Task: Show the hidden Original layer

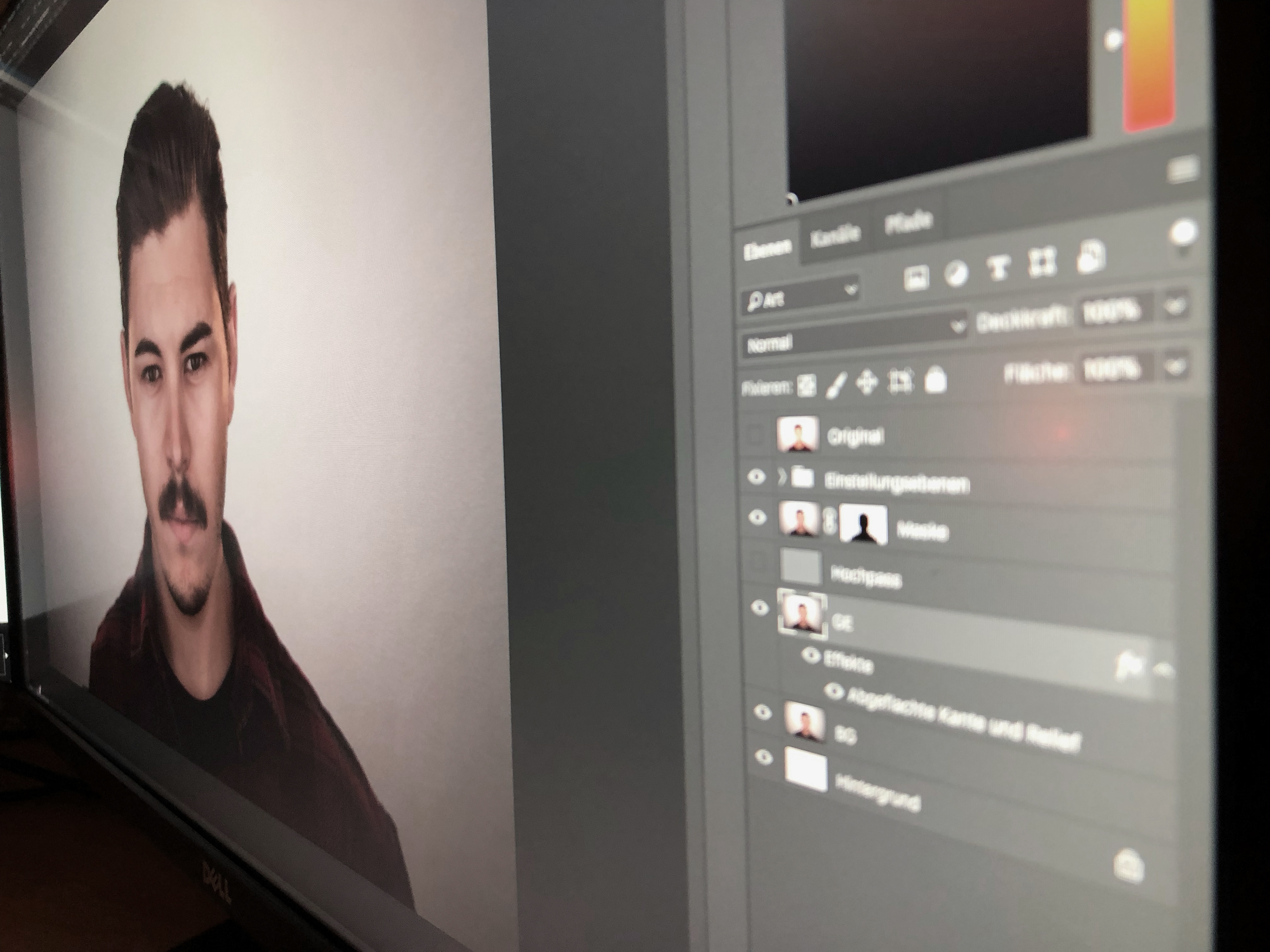Action: tap(755, 435)
